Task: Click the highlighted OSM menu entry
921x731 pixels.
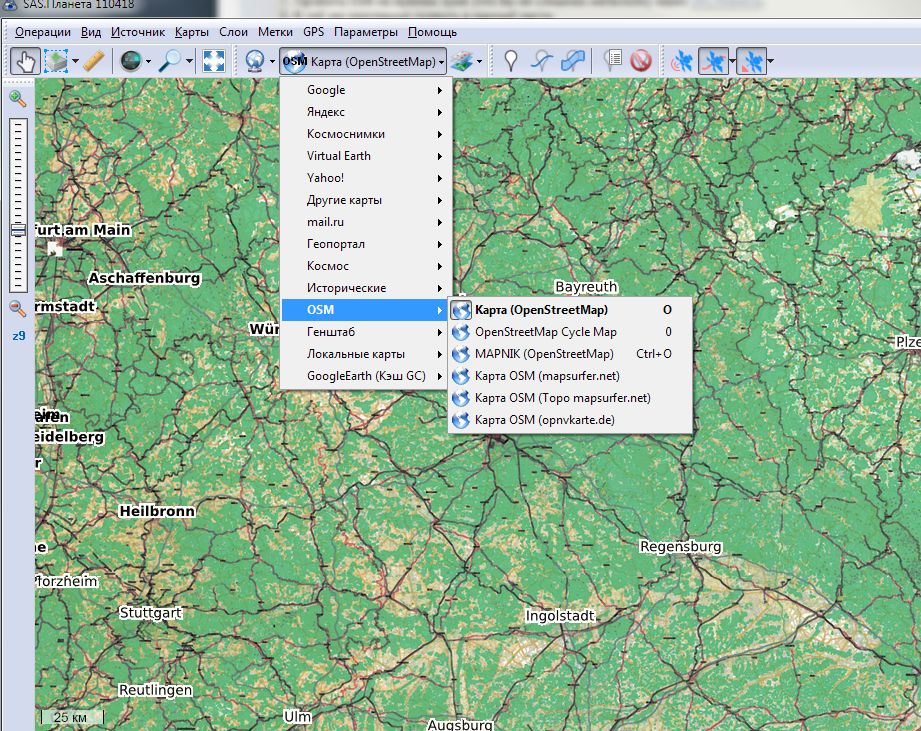Action: coord(366,309)
